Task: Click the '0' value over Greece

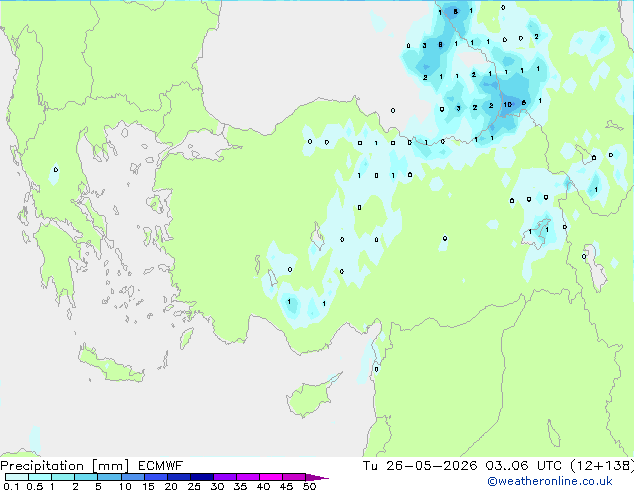Action: tap(56, 170)
